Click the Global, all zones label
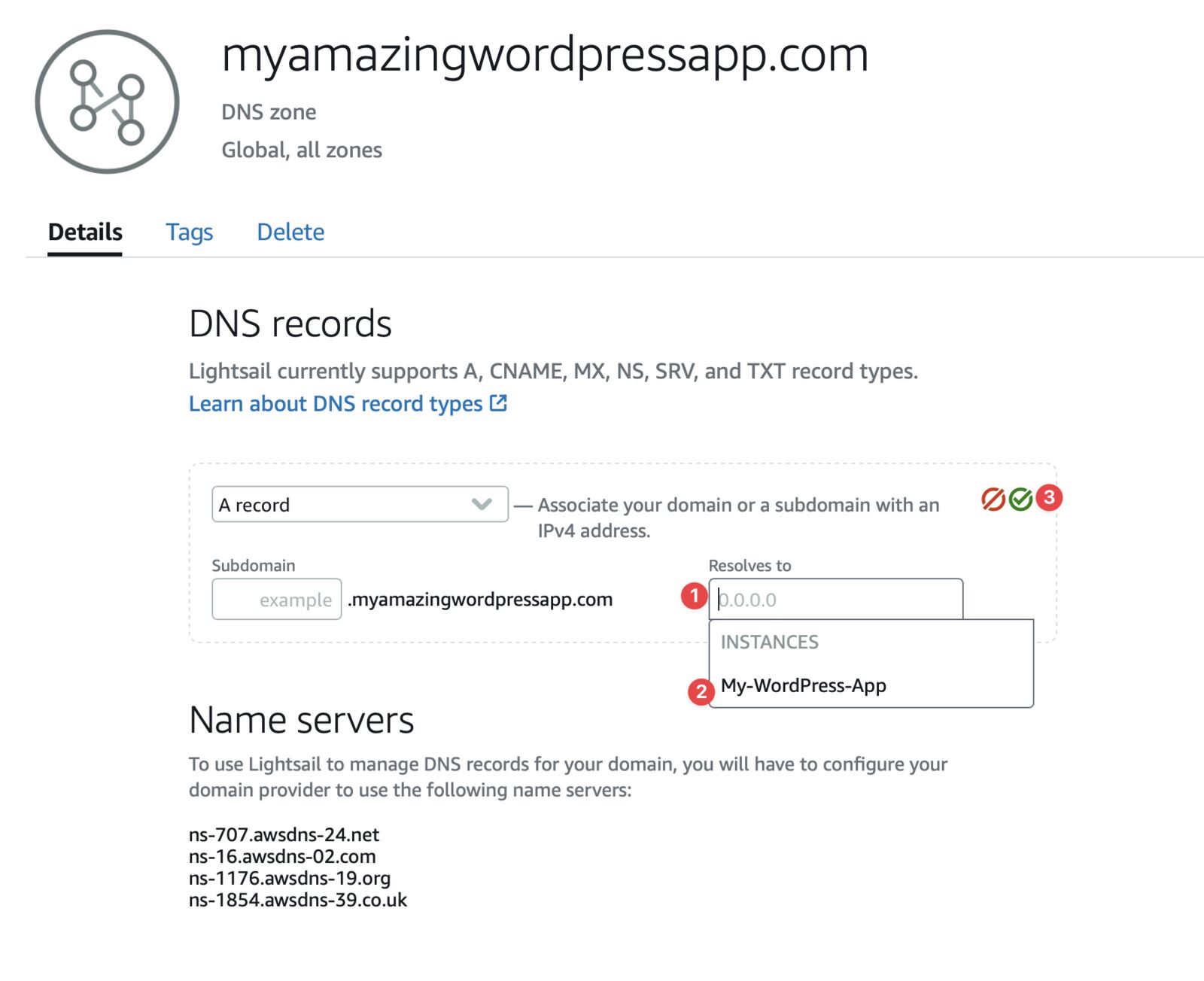 coord(302,150)
